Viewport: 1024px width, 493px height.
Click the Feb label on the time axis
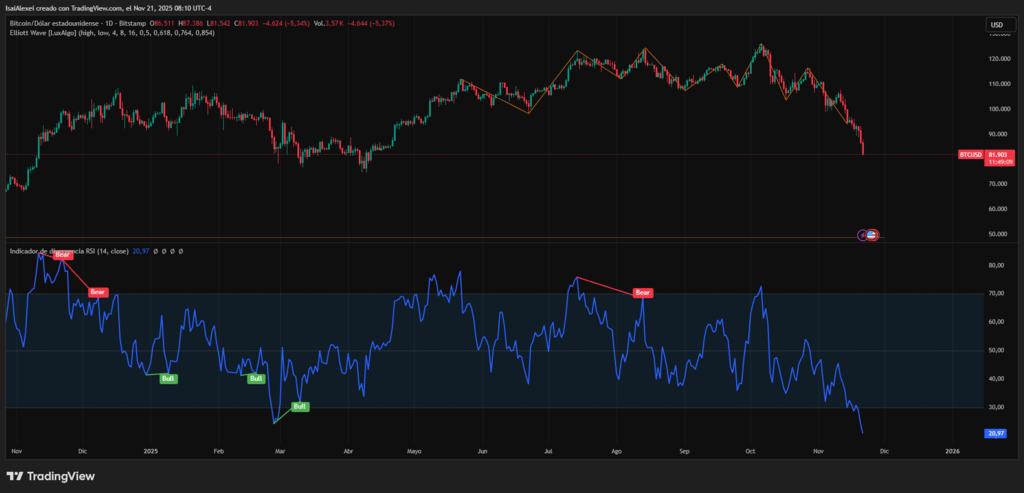point(219,451)
